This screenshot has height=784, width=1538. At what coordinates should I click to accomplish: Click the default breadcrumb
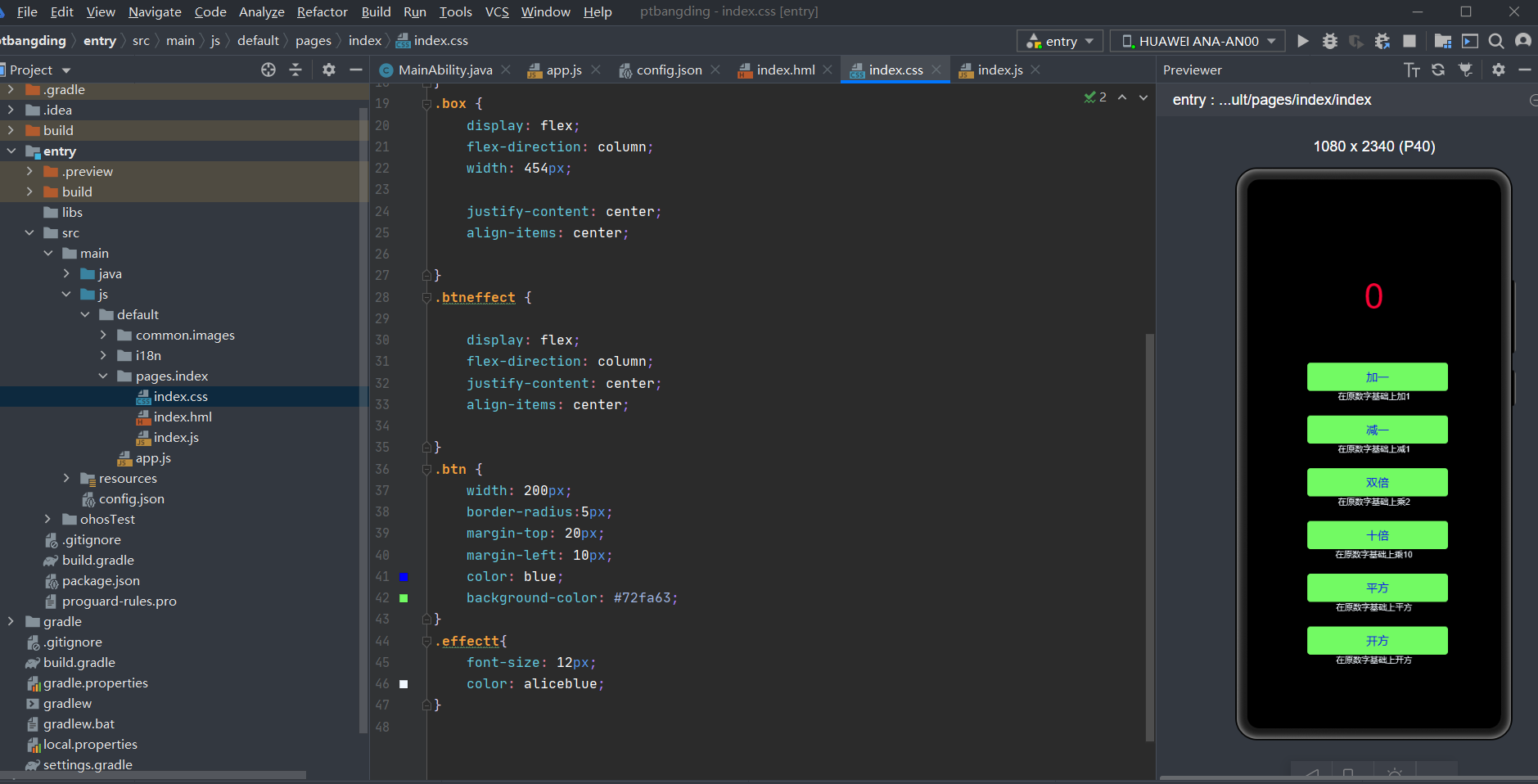click(258, 41)
